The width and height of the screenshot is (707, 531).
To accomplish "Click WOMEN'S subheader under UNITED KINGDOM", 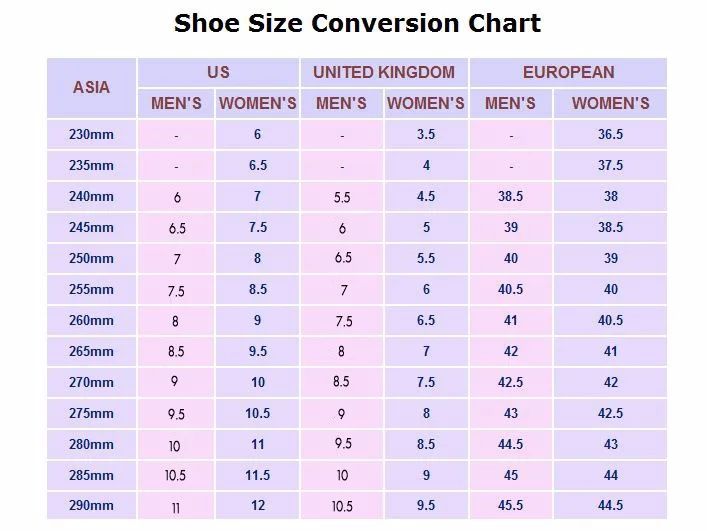I will click(426, 103).
